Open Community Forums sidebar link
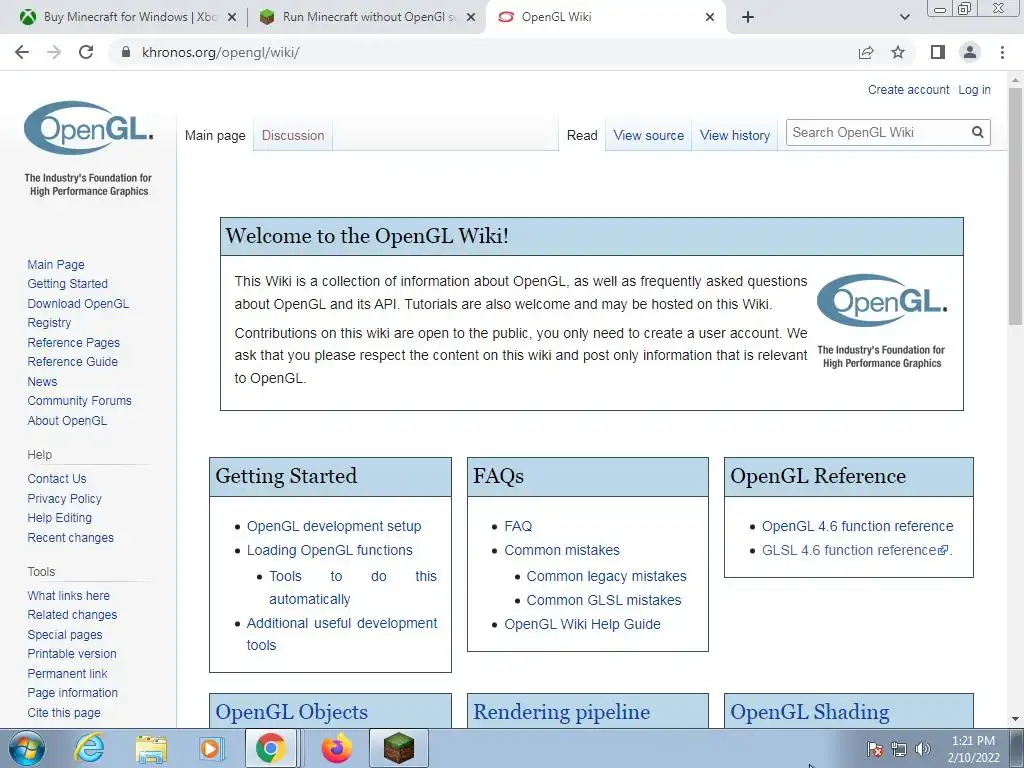1024x768 pixels. [79, 400]
